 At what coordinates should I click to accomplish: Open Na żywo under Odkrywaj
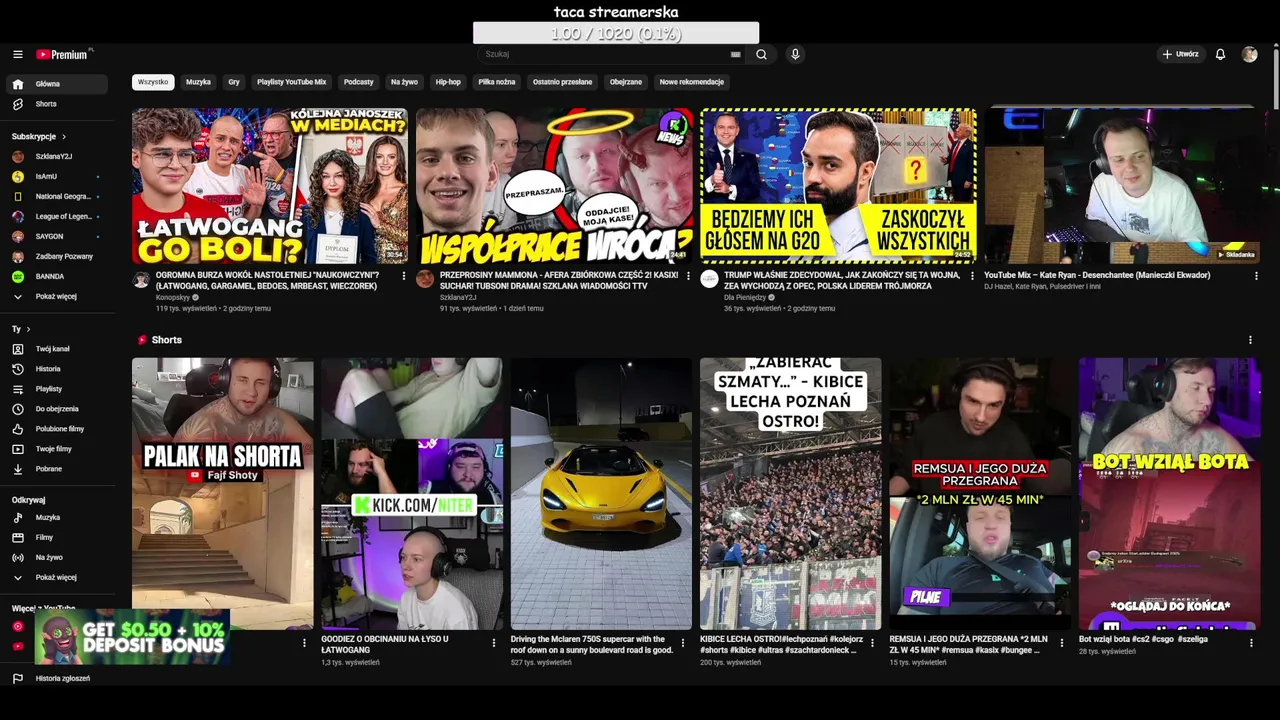tap(56, 557)
